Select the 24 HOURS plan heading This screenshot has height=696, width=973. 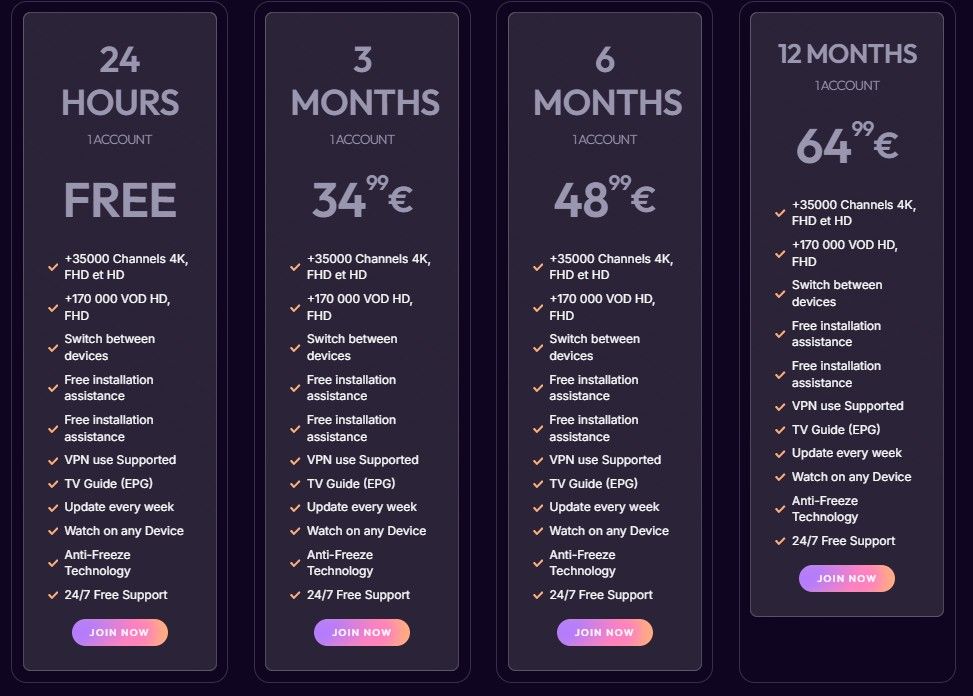[x=119, y=80]
